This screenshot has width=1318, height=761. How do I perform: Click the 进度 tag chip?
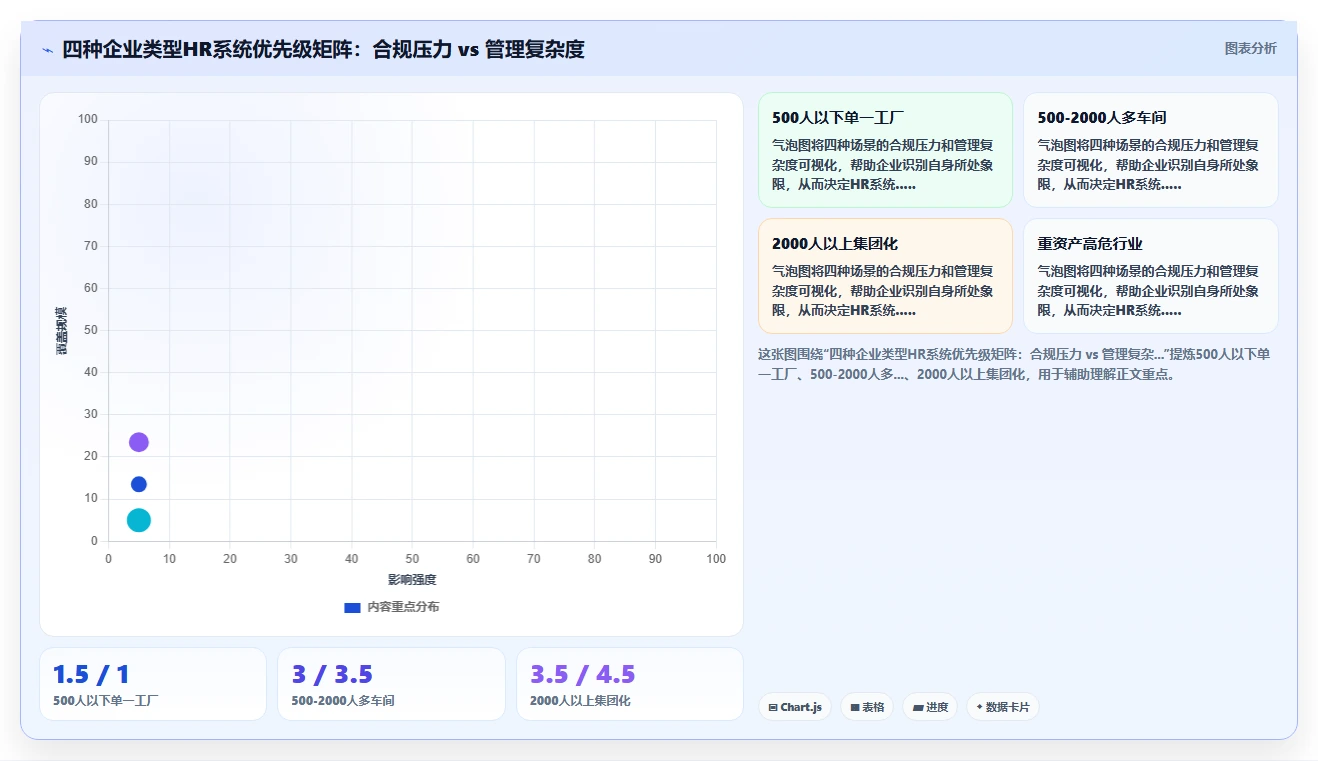pyautogui.click(x=930, y=707)
